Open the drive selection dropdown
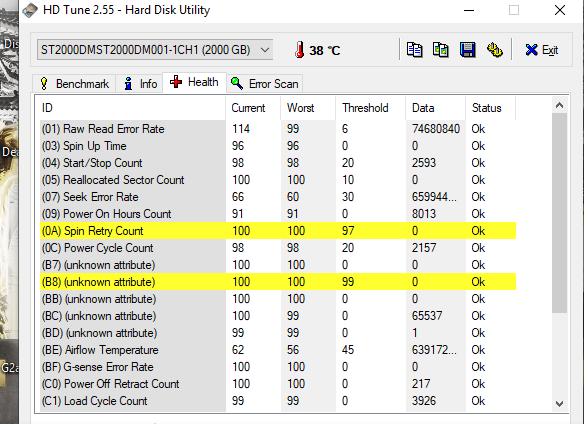The height and width of the screenshot is (424, 584). coord(155,50)
